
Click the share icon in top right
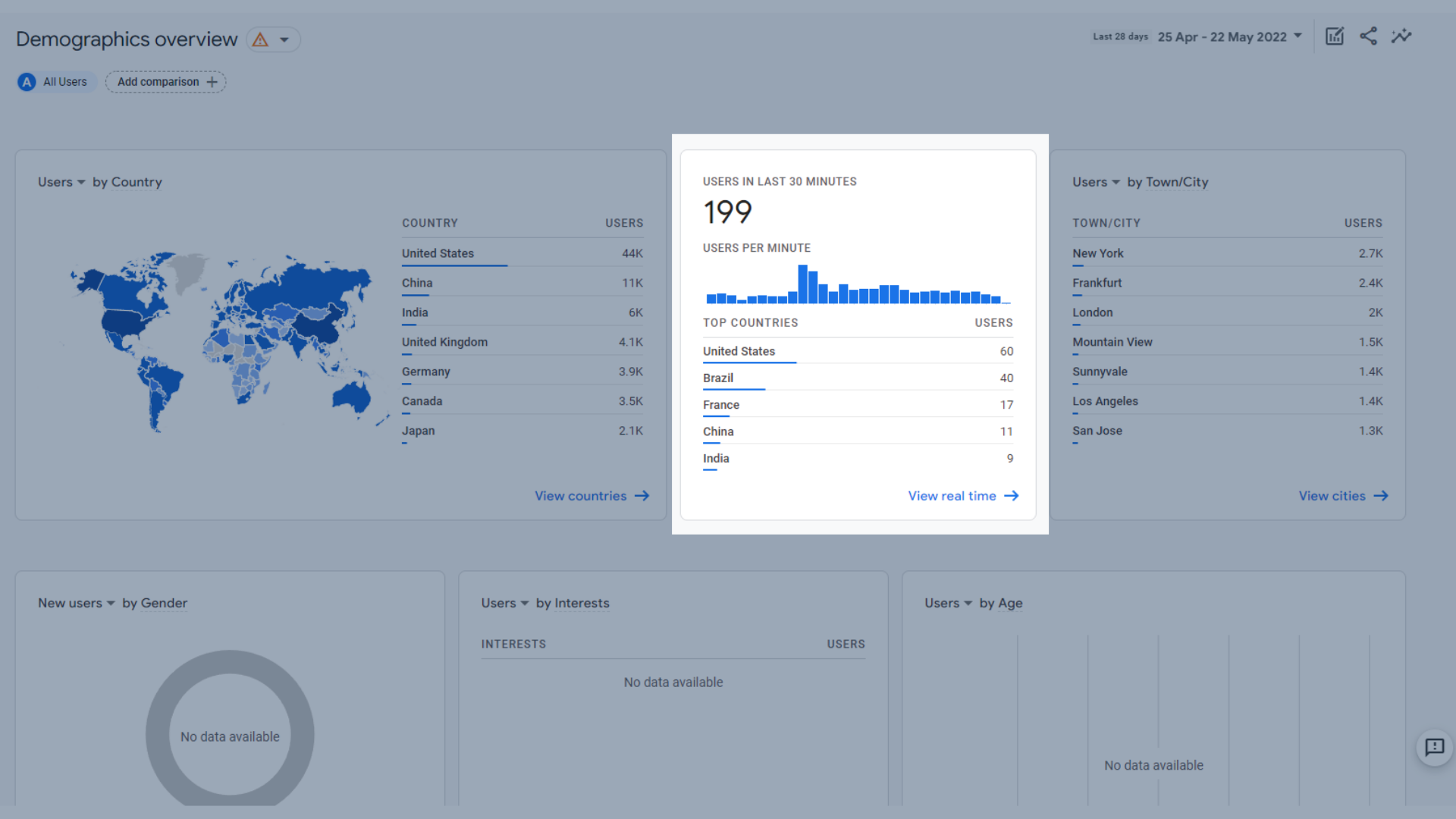pyautogui.click(x=1369, y=36)
